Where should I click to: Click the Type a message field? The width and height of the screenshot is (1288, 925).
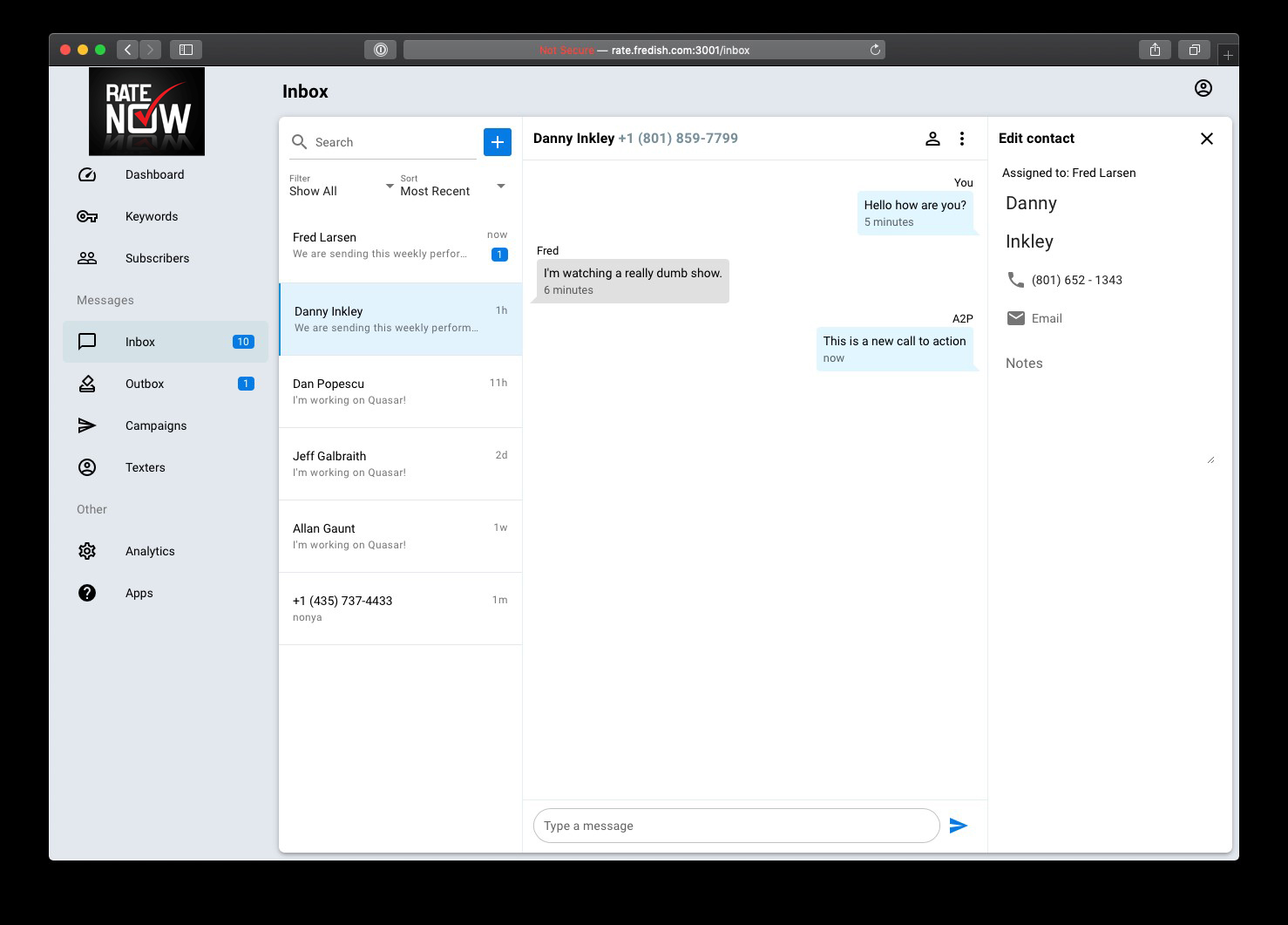click(x=736, y=826)
